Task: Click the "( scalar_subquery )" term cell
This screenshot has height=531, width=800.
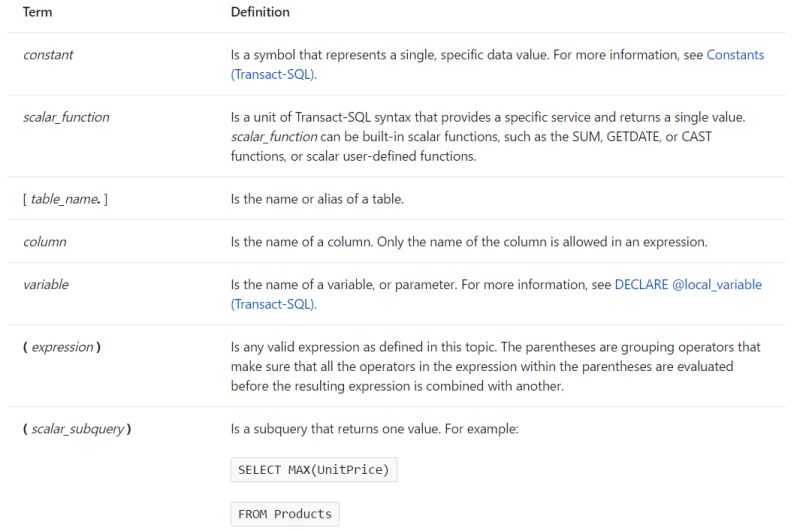Action: click(77, 429)
